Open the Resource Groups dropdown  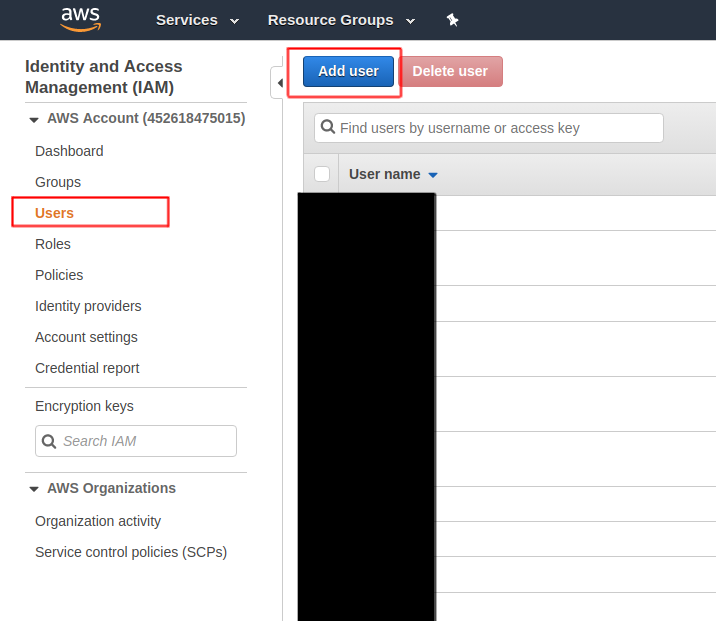341,20
